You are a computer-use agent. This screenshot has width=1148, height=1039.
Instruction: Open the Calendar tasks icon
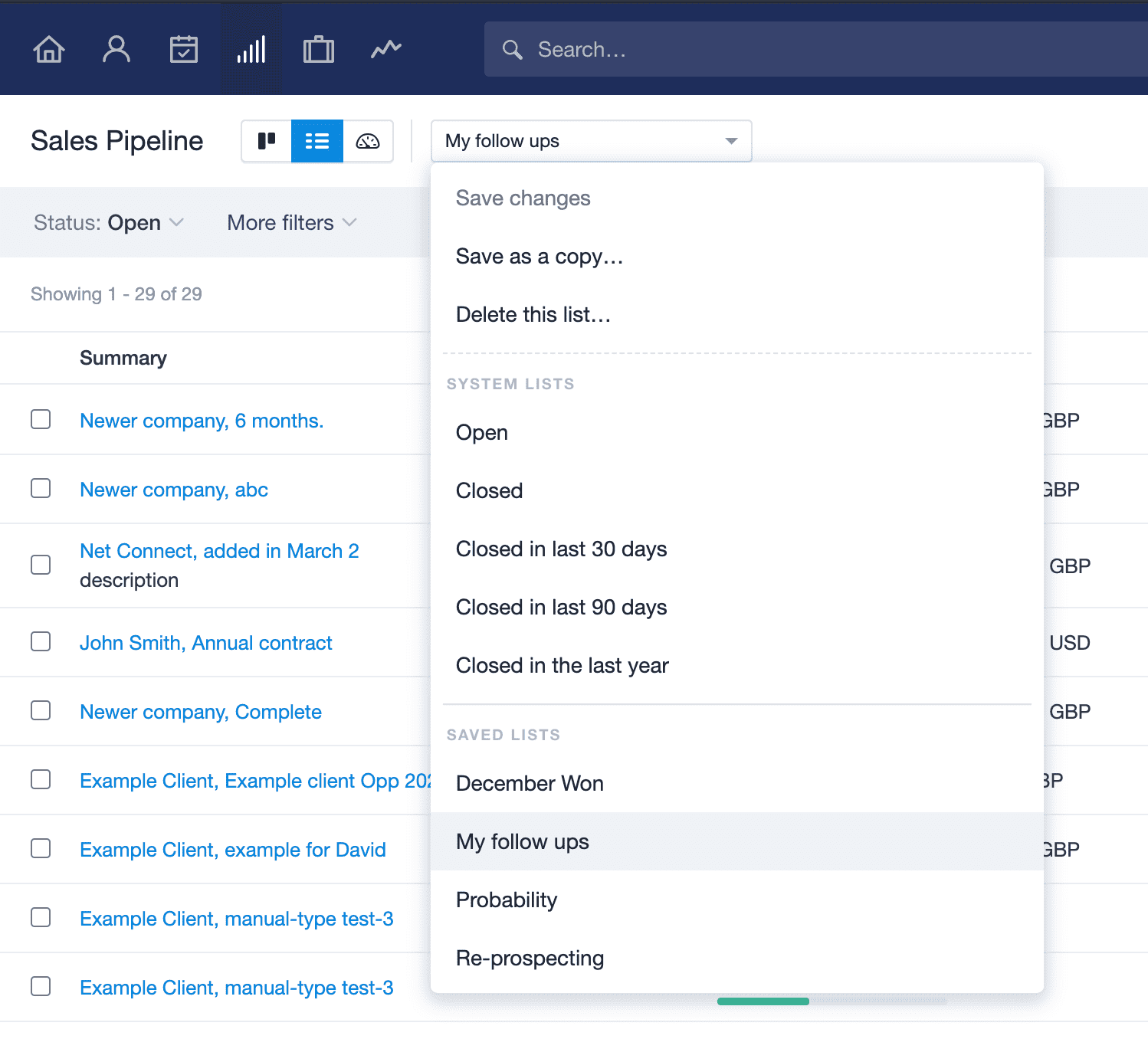pos(184,49)
